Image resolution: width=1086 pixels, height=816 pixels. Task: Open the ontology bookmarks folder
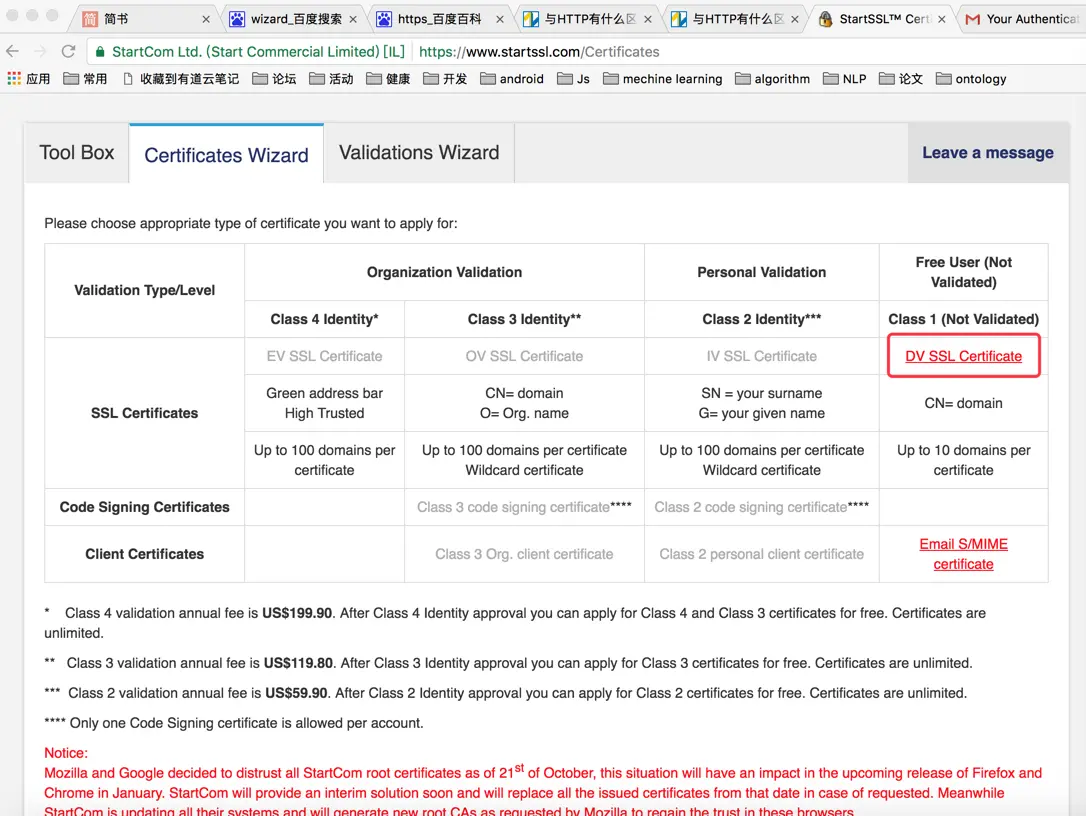point(971,79)
